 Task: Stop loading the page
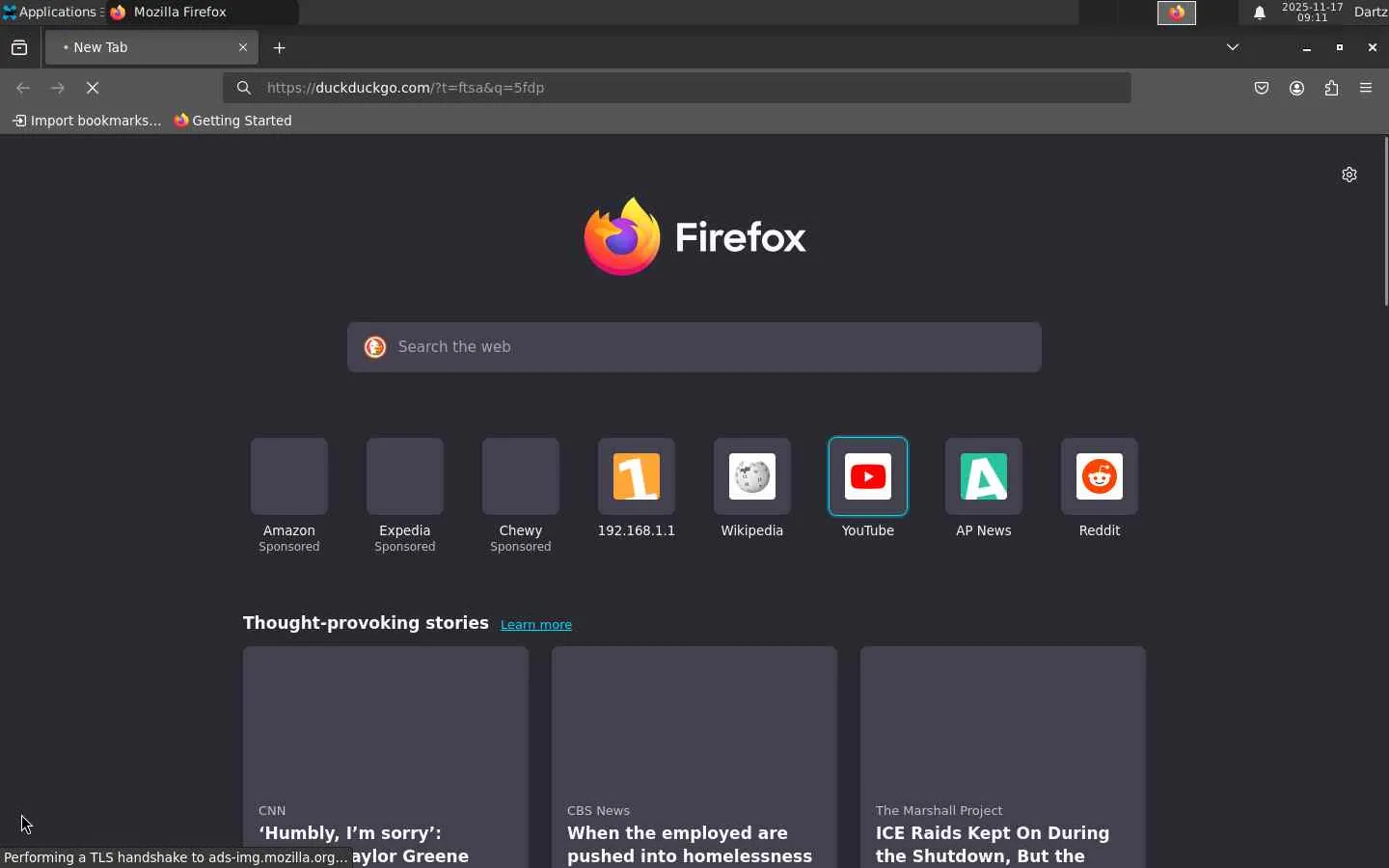(93, 88)
